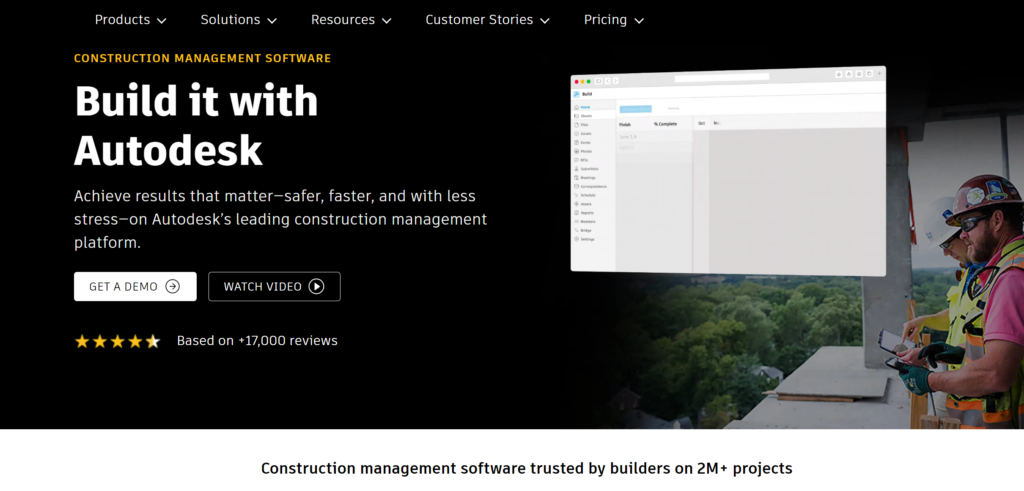The image size is (1024, 491).
Task: Click the five-star rating icons
Action: click(117, 341)
